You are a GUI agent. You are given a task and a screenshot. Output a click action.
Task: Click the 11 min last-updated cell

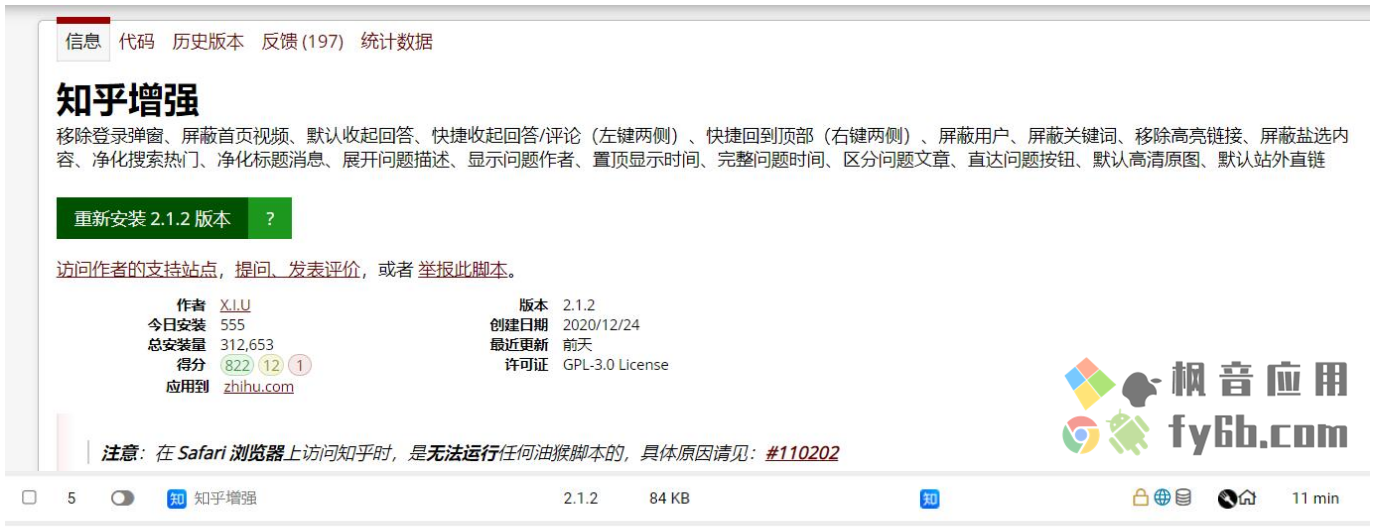[1315, 498]
